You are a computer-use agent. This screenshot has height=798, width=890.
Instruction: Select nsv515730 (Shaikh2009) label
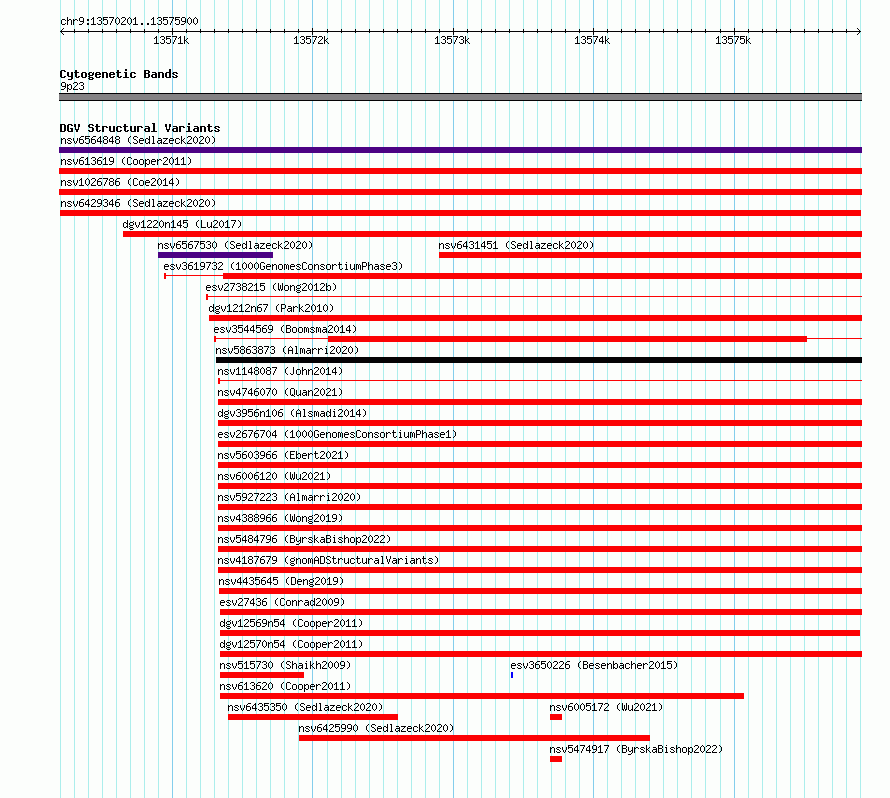pyautogui.click(x=286, y=665)
